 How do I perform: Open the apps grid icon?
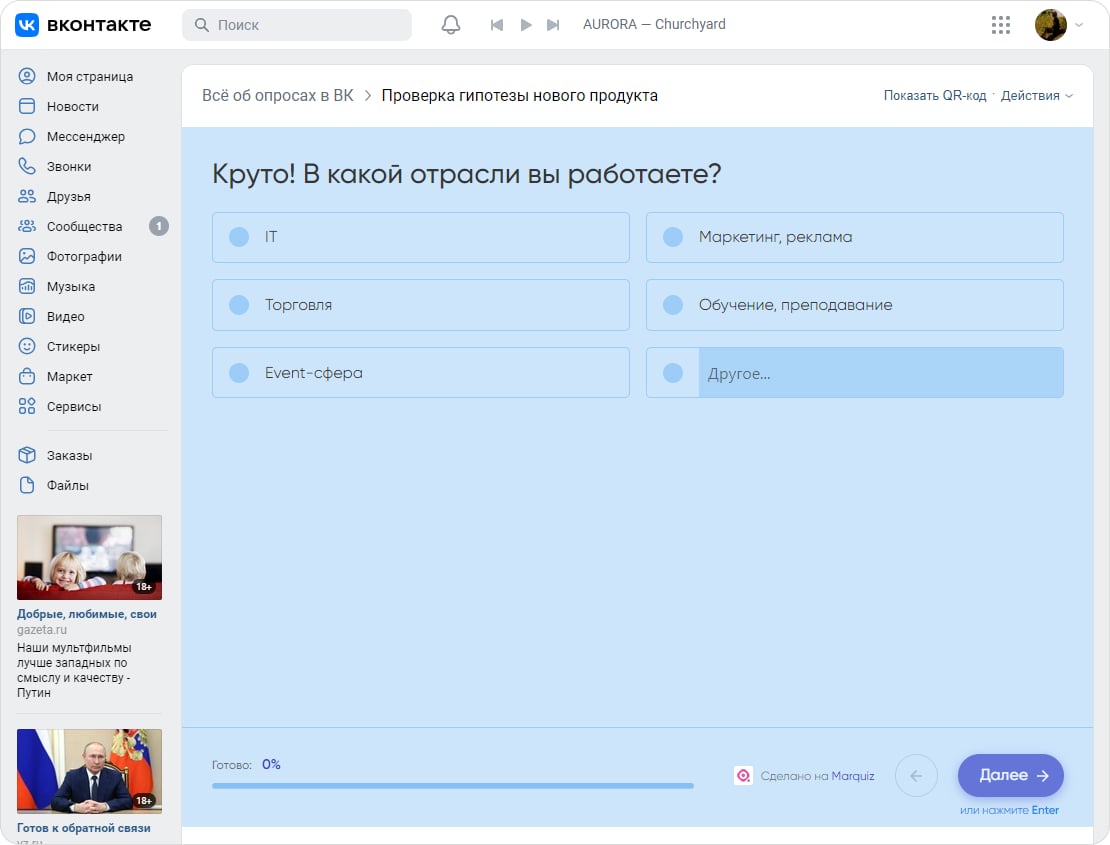pyautogui.click(x=1000, y=24)
